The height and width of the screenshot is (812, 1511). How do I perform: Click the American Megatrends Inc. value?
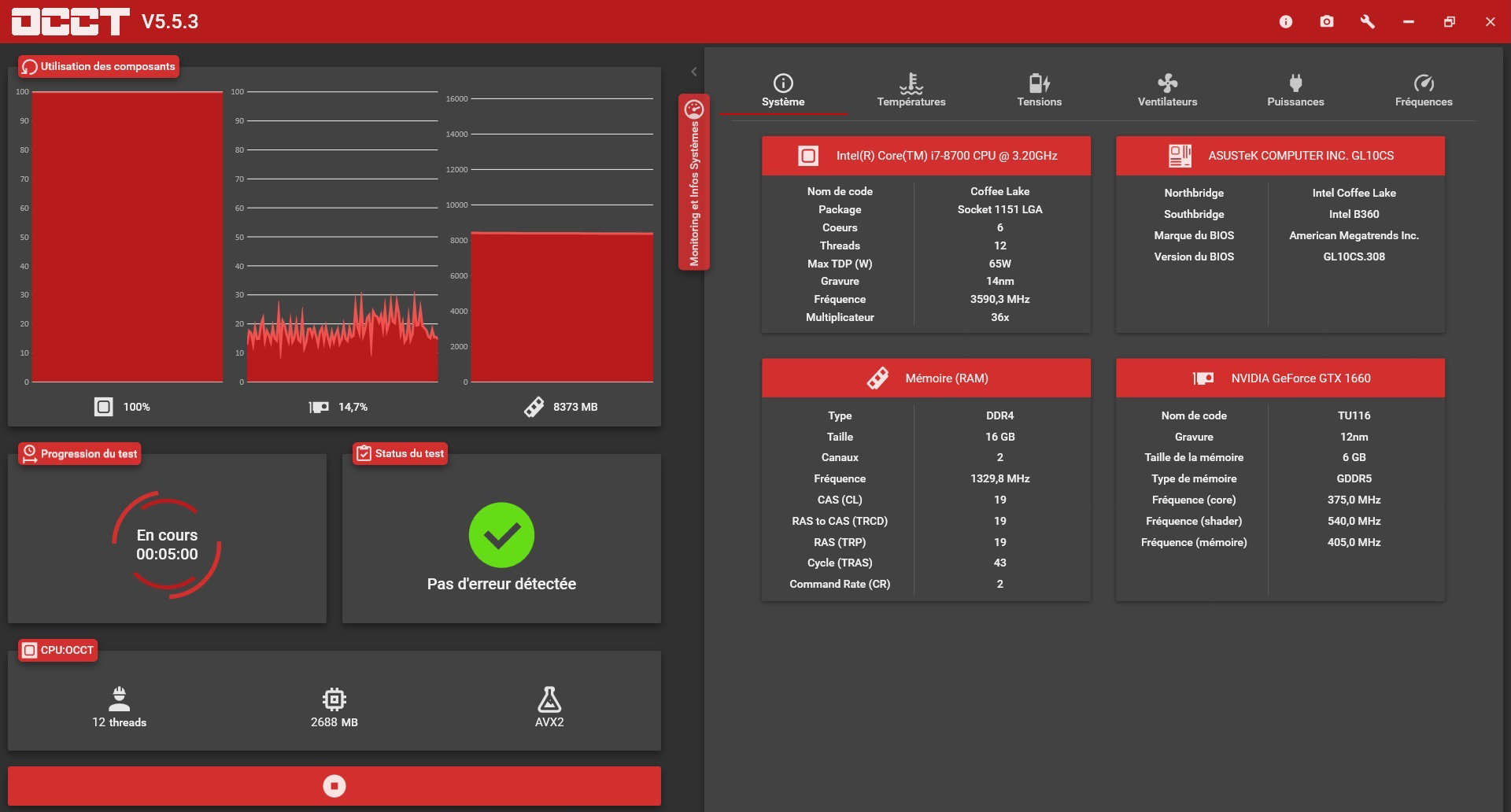click(1354, 235)
